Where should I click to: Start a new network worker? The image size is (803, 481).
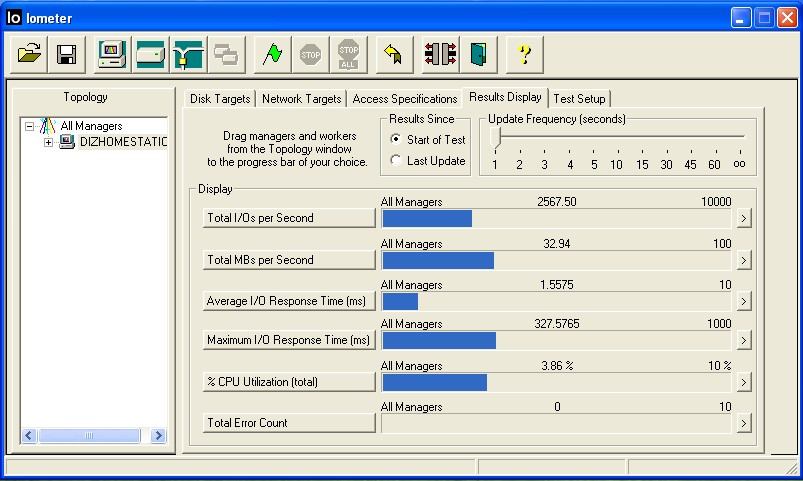coord(188,54)
